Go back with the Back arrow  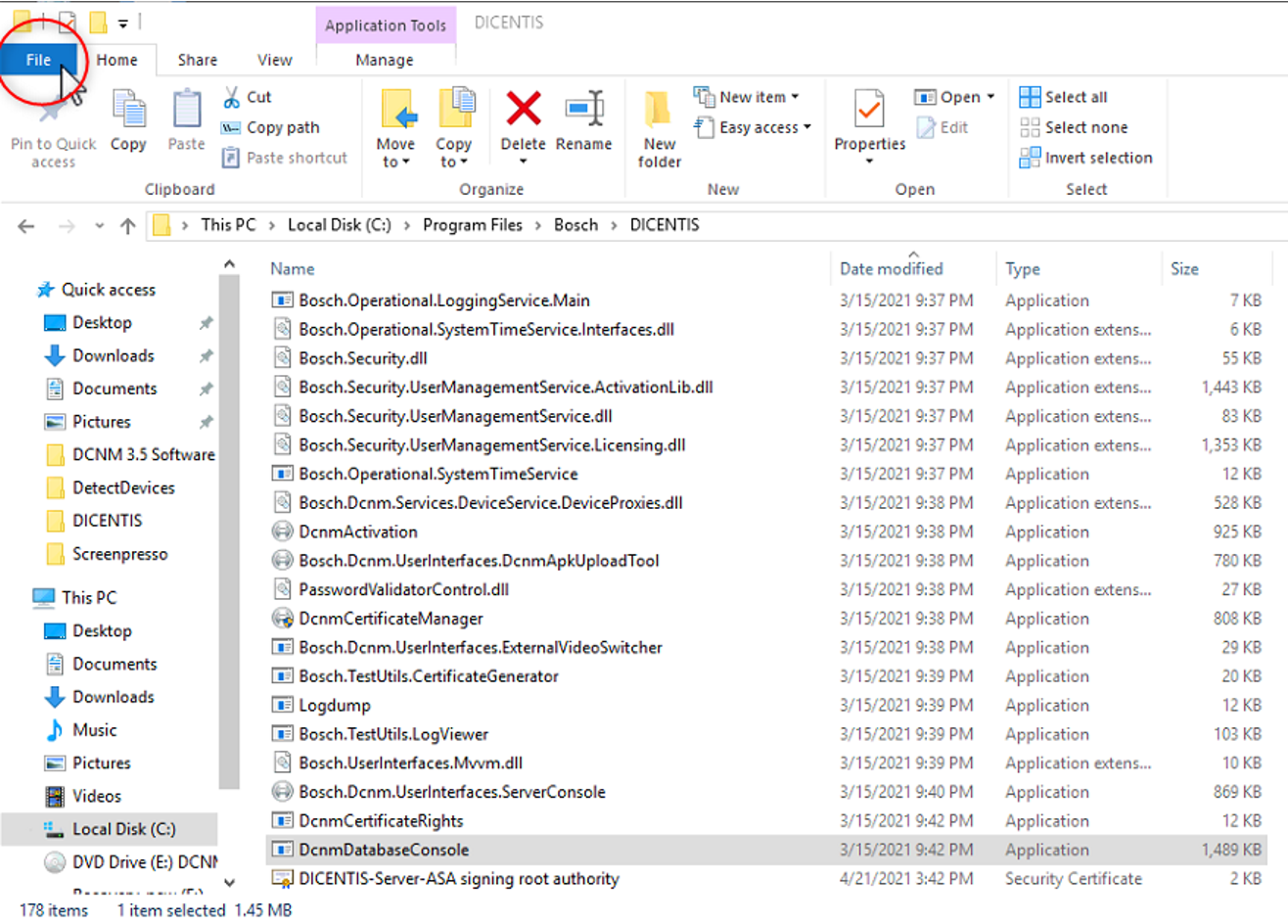point(26,226)
